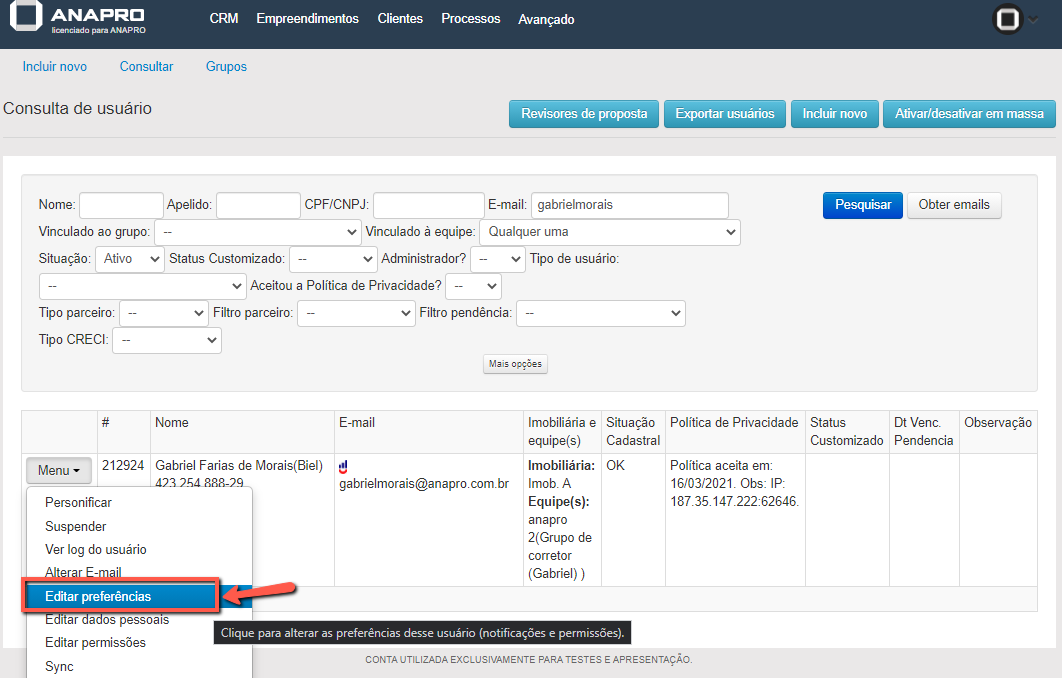The image size is (1062, 678).
Task: Click the ANAPRO logo icon
Action: [27, 19]
